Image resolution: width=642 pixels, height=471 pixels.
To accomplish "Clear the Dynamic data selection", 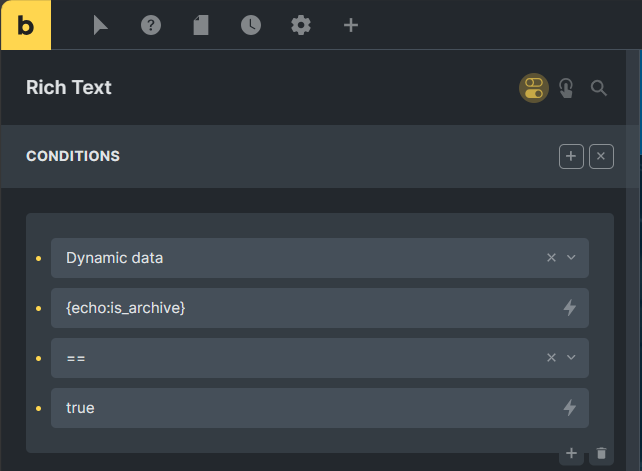I will [x=552, y=258].
